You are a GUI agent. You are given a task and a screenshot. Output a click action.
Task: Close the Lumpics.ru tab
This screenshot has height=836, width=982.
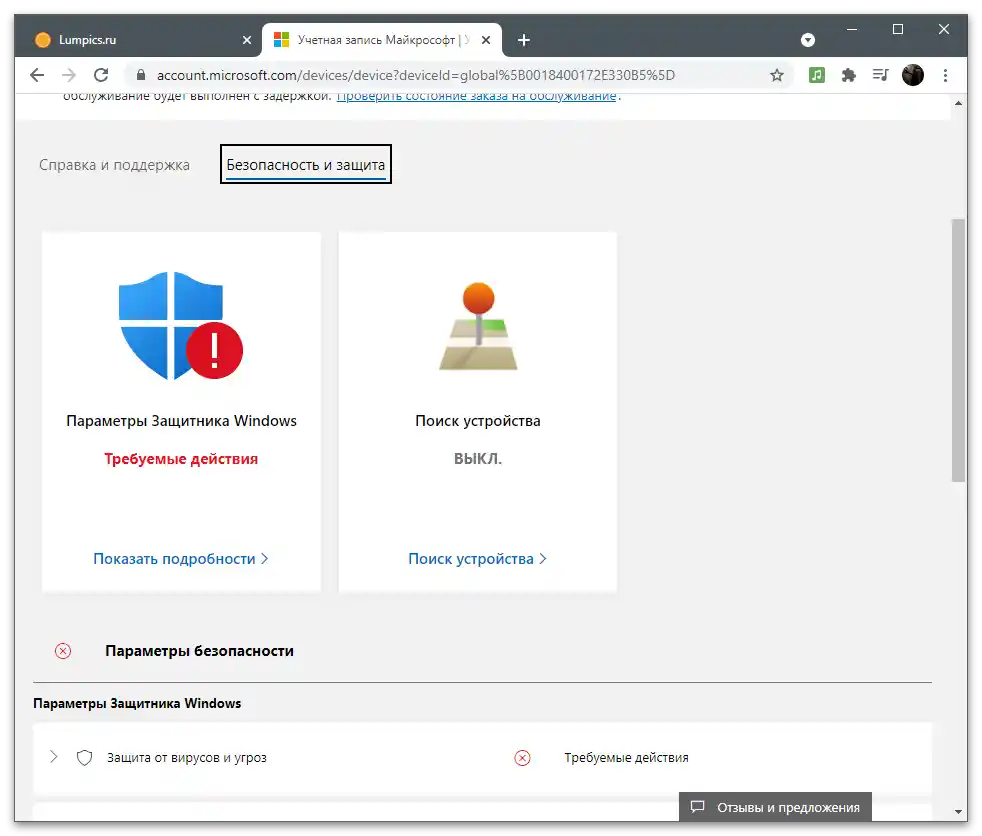[247, 40]
